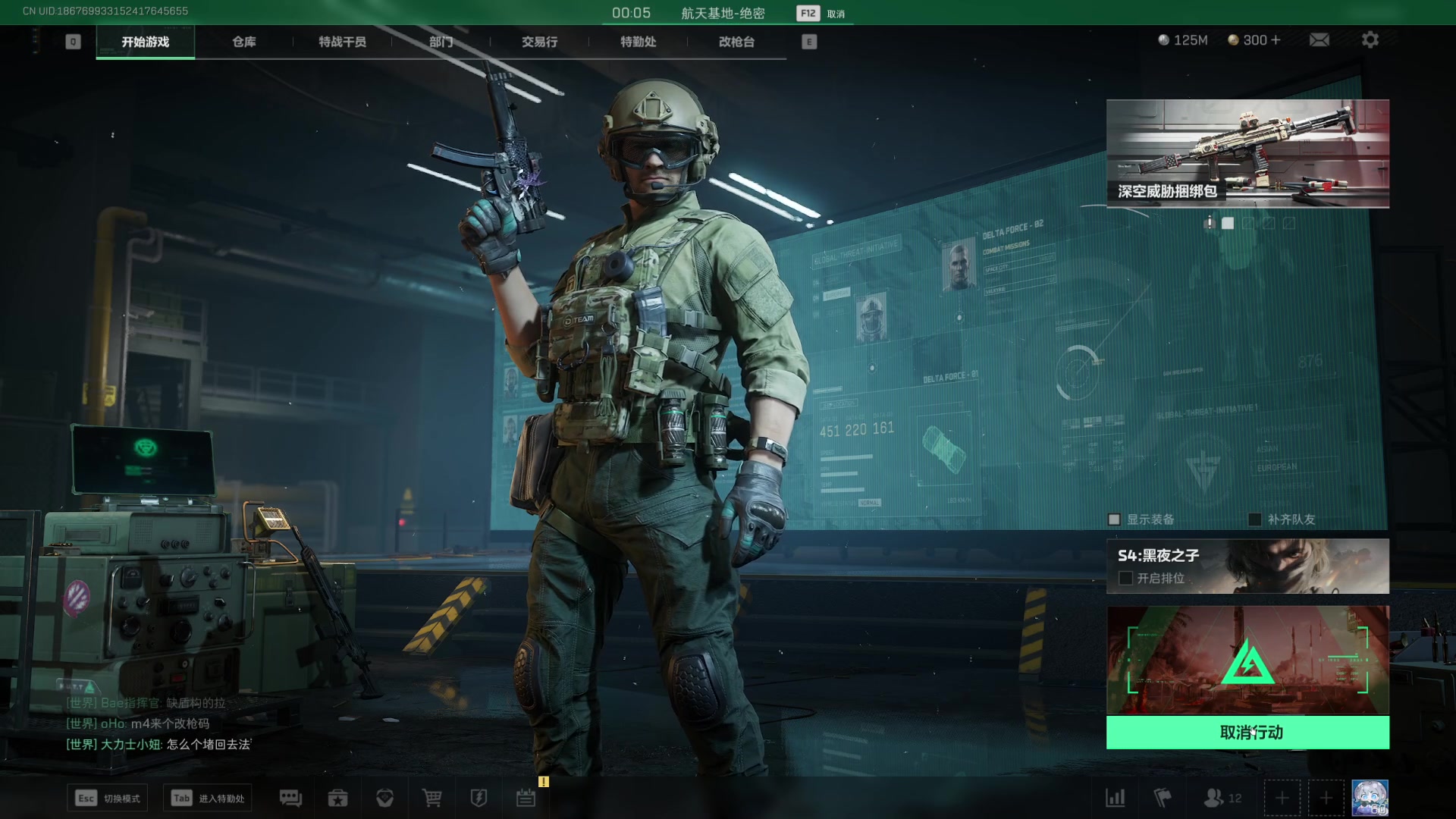Open the flags icon in bottom bar
1456x819 pixels.
coord(1163,798)
